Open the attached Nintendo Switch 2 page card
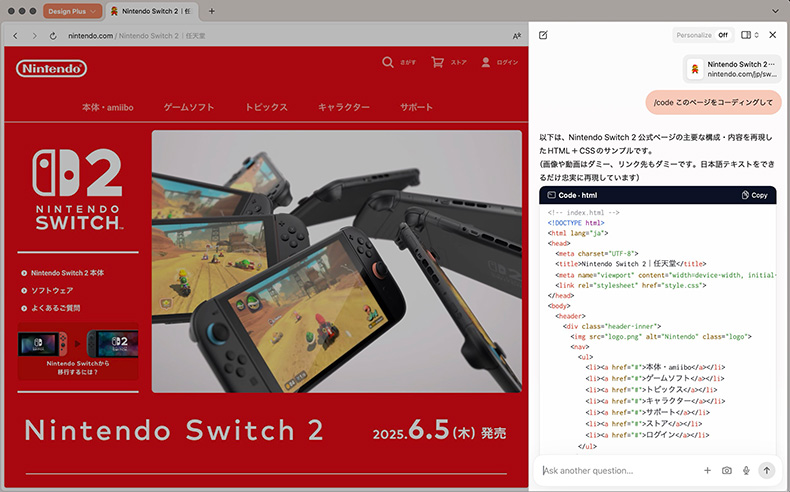This screenshot has width=790, height=492. point(733,69)
